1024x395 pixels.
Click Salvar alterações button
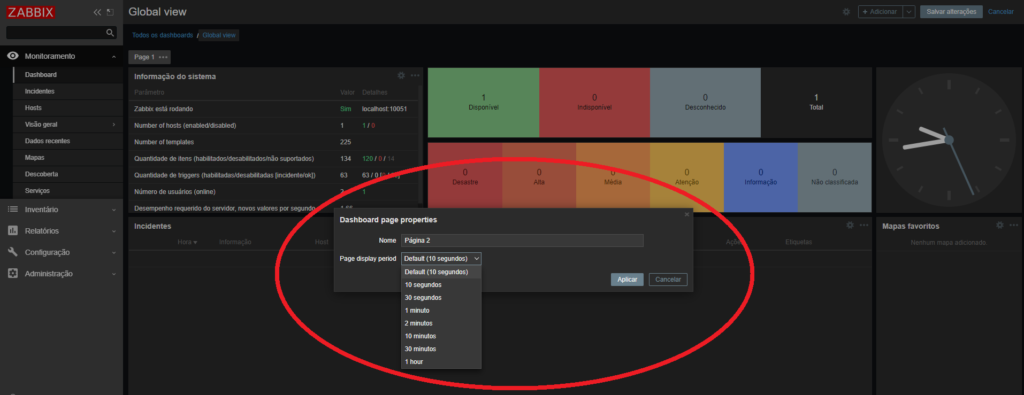click(951, 12)
